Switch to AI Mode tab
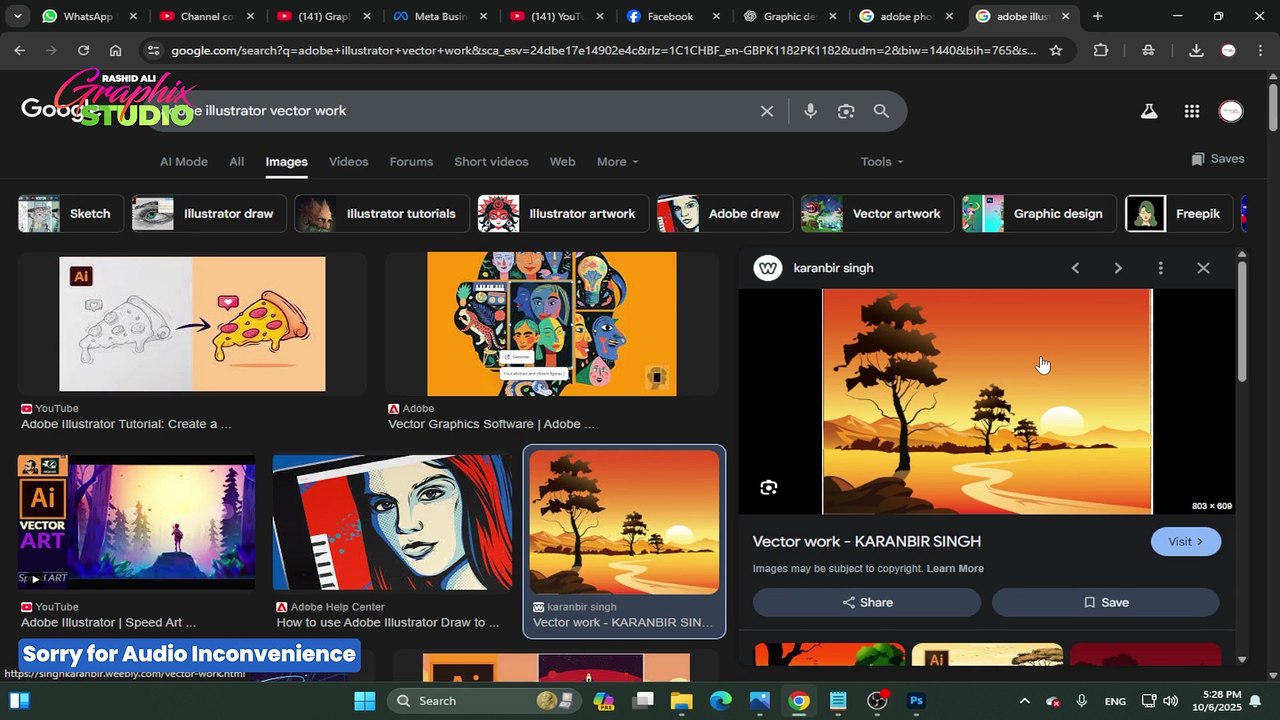The width and height of the screenshot is (1280, 720). [x=184, y=162]
